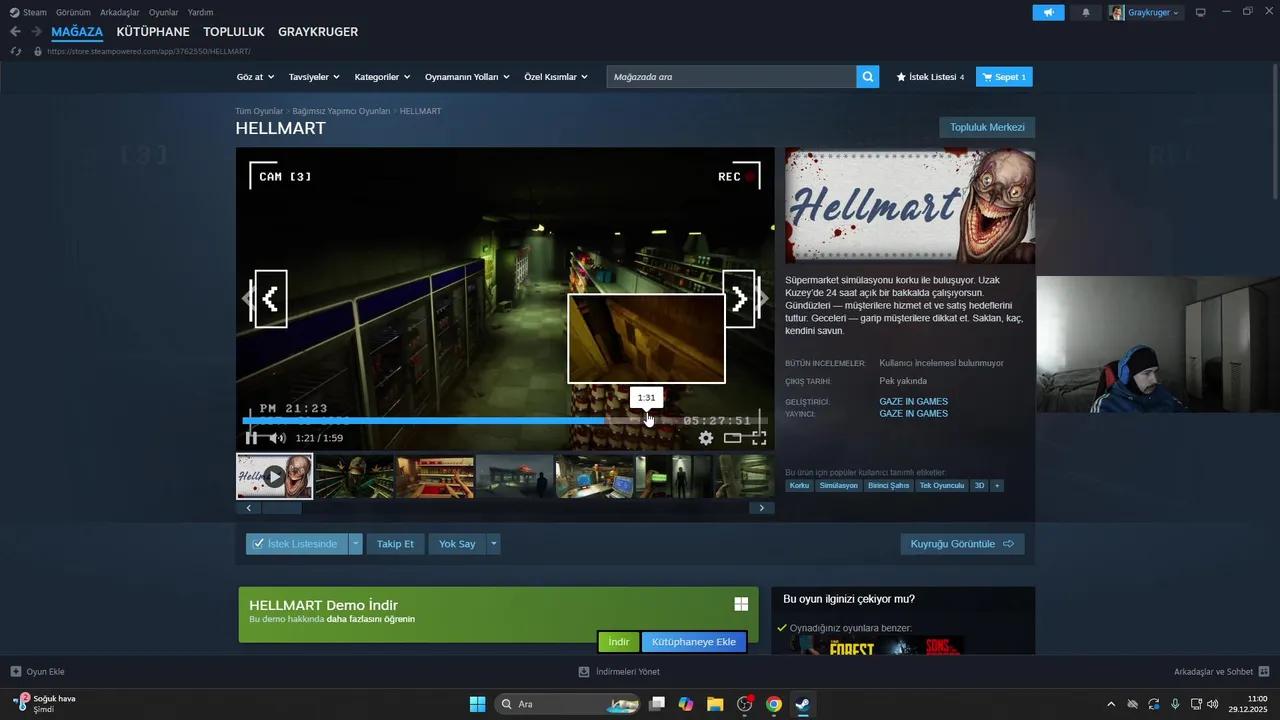Viewport: 1280px width, 720px height.
Task: Select the store exterior night screenshot thumbnail
Action: point(514,477)
